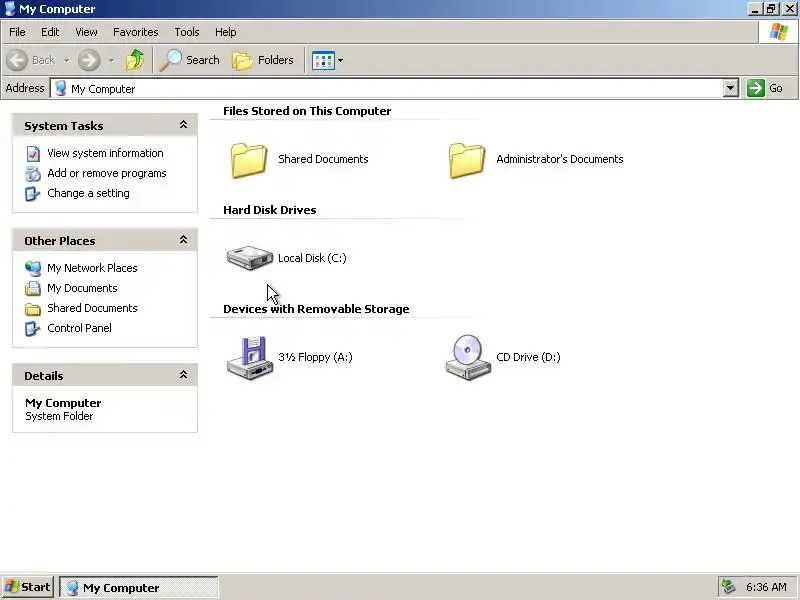800x600 pixels.
Task: Open My Network Places link
Action: 92,268
